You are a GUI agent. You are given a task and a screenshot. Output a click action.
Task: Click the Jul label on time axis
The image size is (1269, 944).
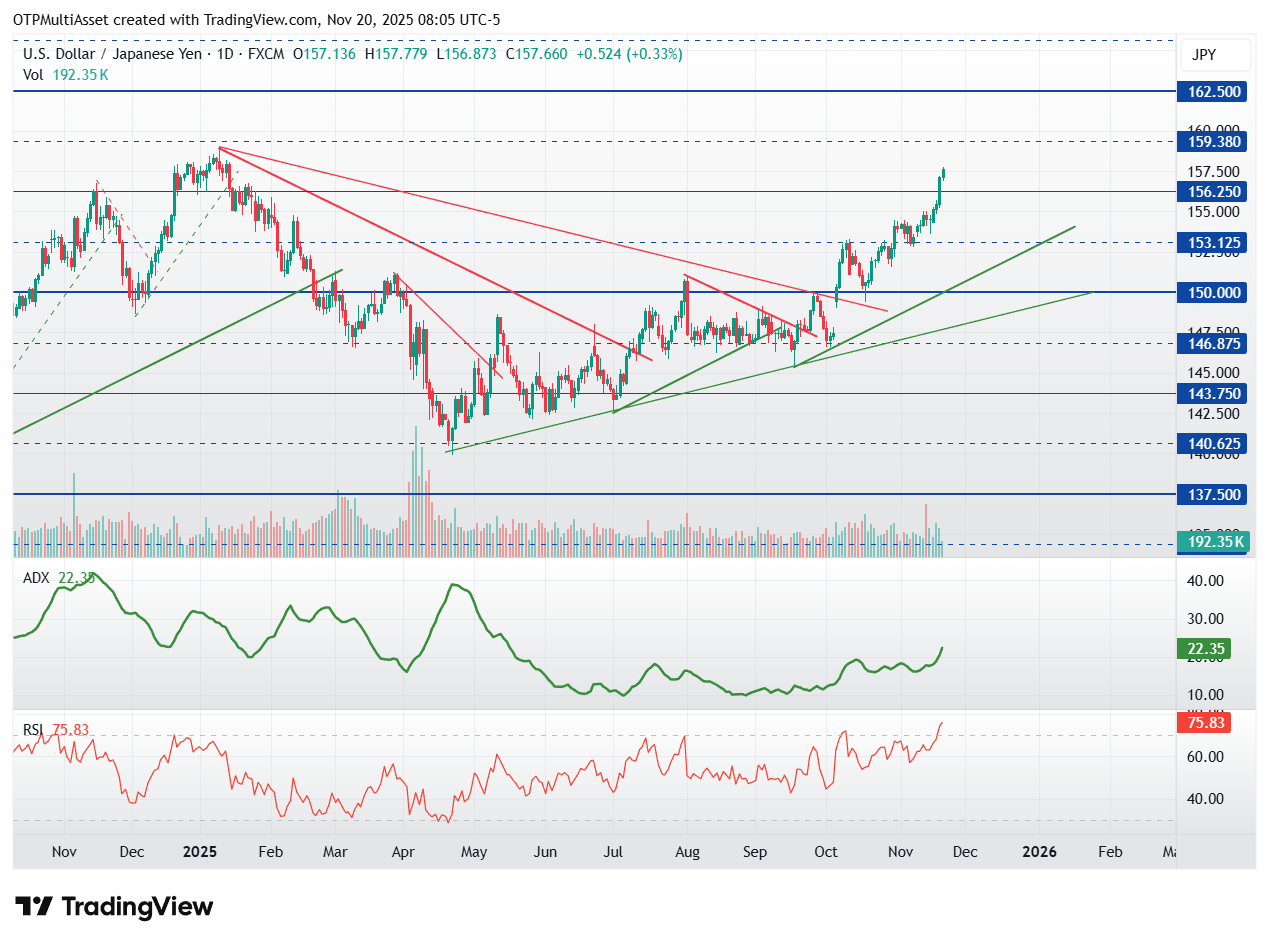pyautogui.click(x=614, y=852)
